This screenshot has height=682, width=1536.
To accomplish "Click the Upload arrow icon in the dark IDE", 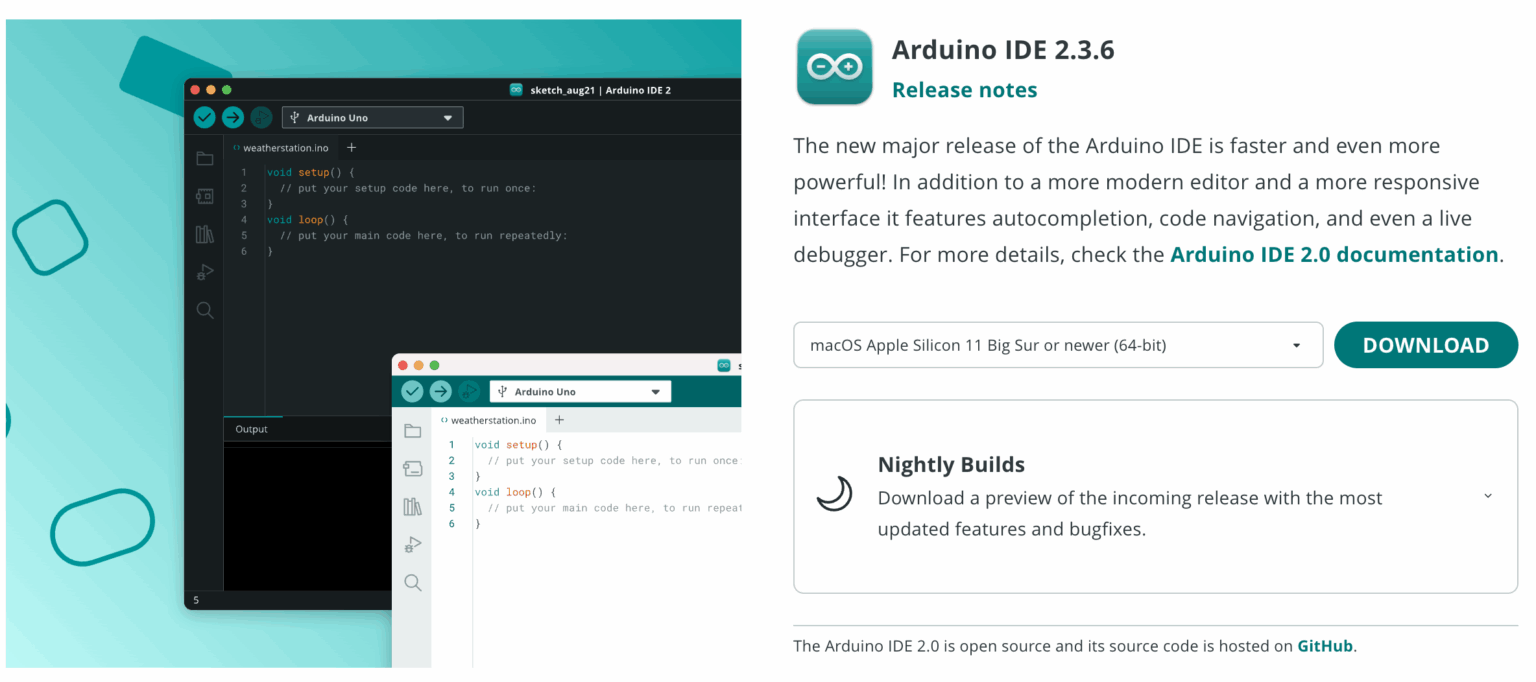I will (232, 117).
